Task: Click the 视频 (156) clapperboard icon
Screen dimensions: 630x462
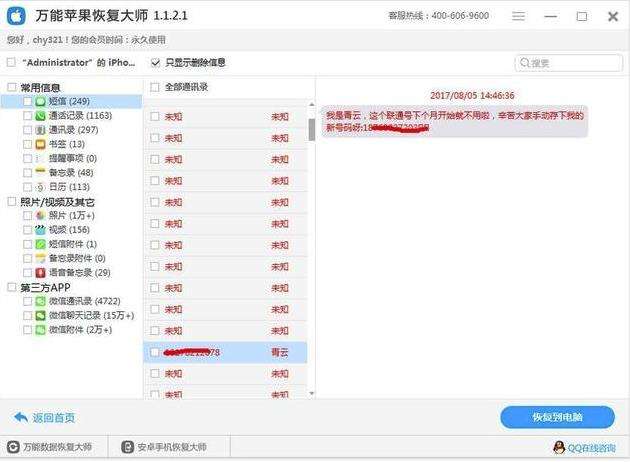Action: [40, 230]
